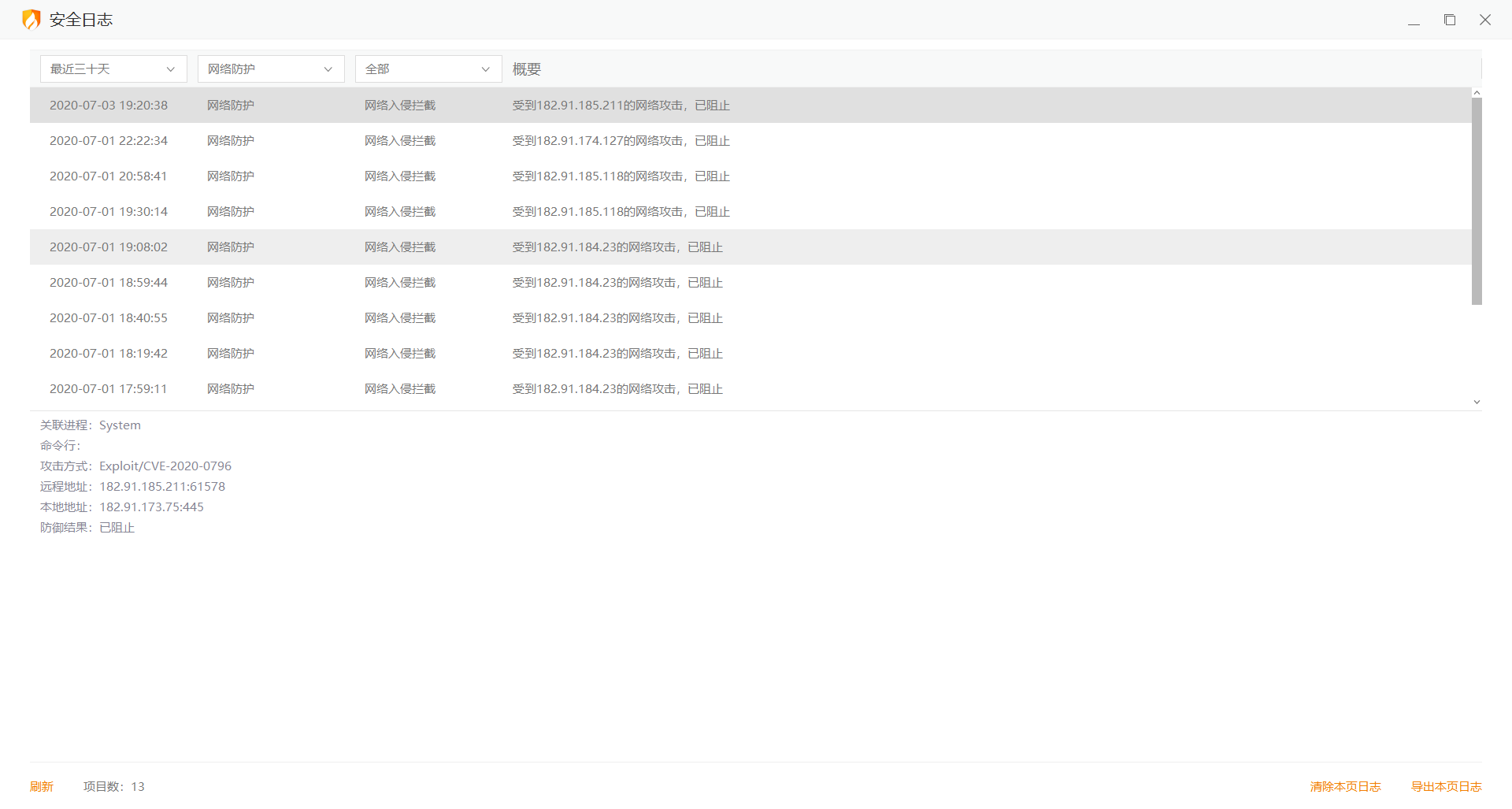Click the scrollbar down arrow
1512x809 pixels.
pyautogui.click(x=1477, y=402)
